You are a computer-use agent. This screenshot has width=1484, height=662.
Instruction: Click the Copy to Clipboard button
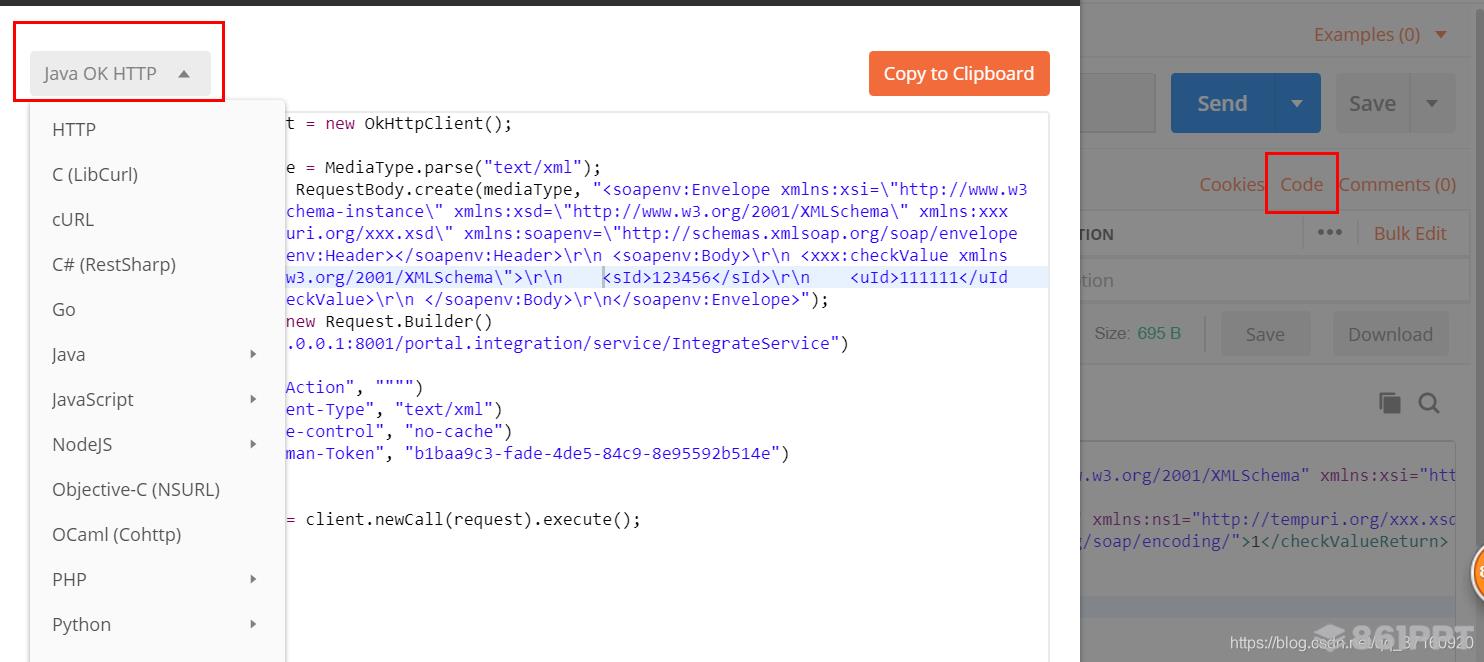[x=959, y=74]
